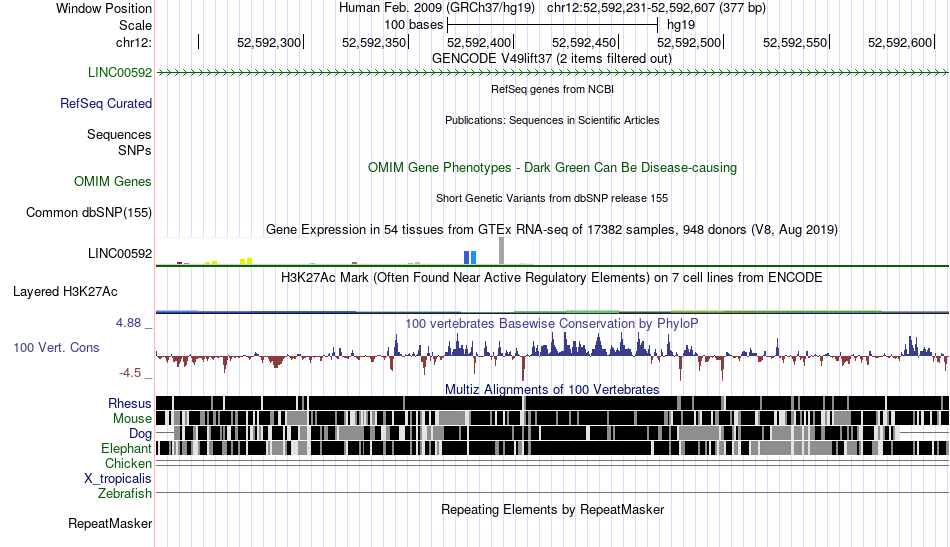The image size is (950, 547).
Task: Click the Sequences track label
Action: point(119,134)
